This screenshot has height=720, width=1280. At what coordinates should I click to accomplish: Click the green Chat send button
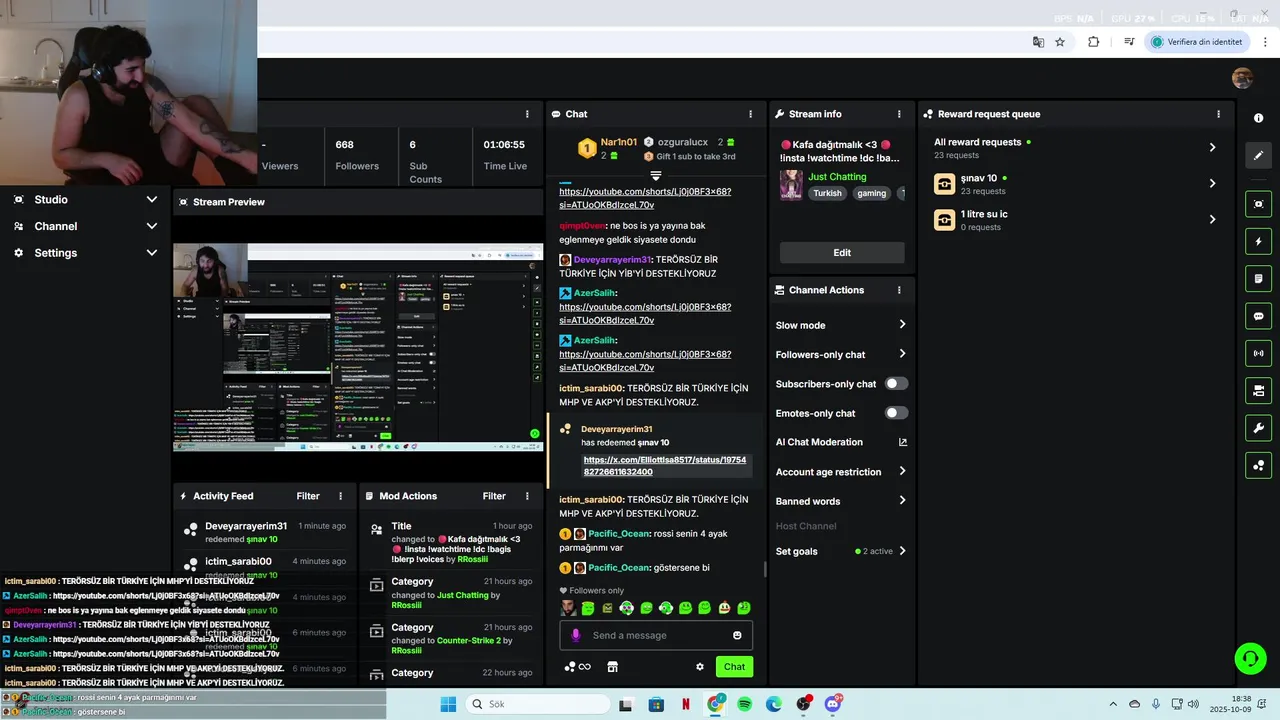[x=734, y=667]
